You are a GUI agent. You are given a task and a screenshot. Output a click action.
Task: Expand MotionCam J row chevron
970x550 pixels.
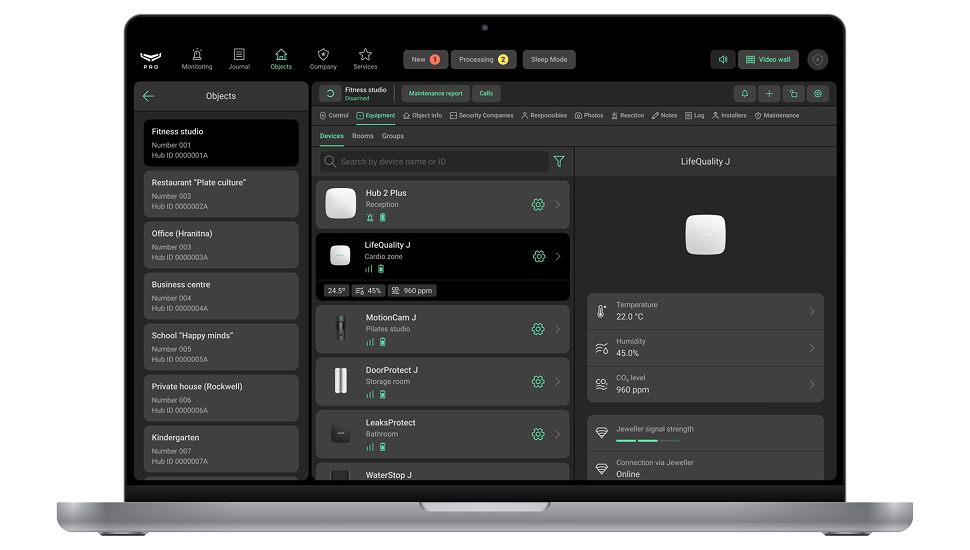coord(557,329)
